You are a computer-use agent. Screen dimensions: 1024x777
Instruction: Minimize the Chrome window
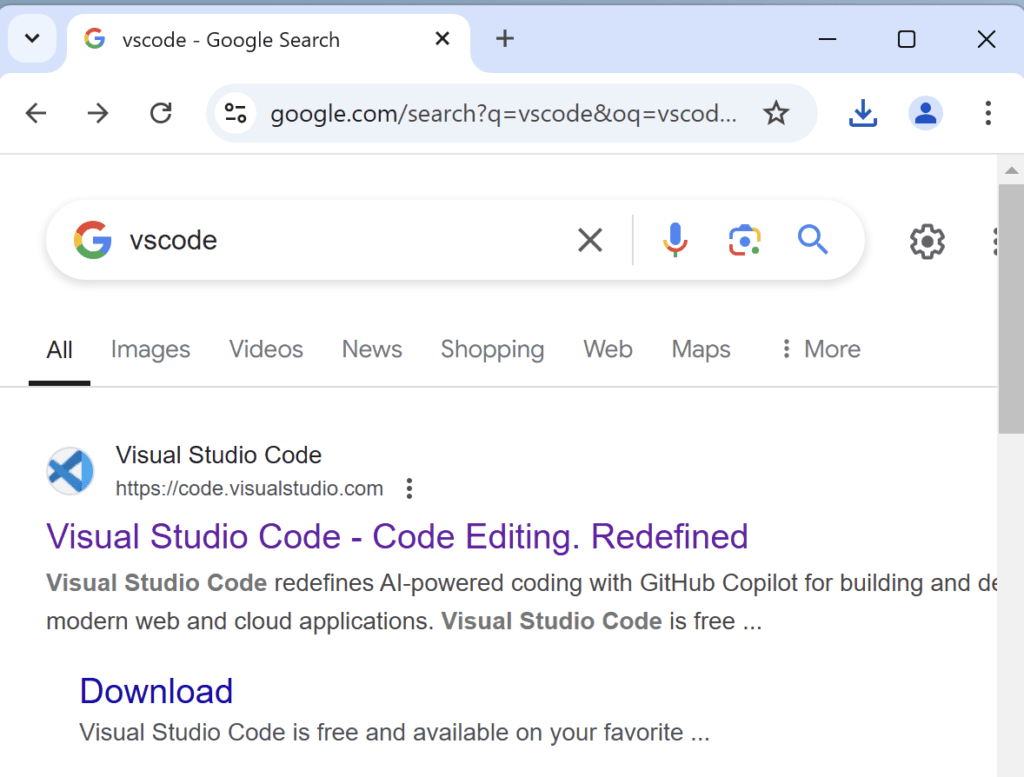tap(827, 39)
